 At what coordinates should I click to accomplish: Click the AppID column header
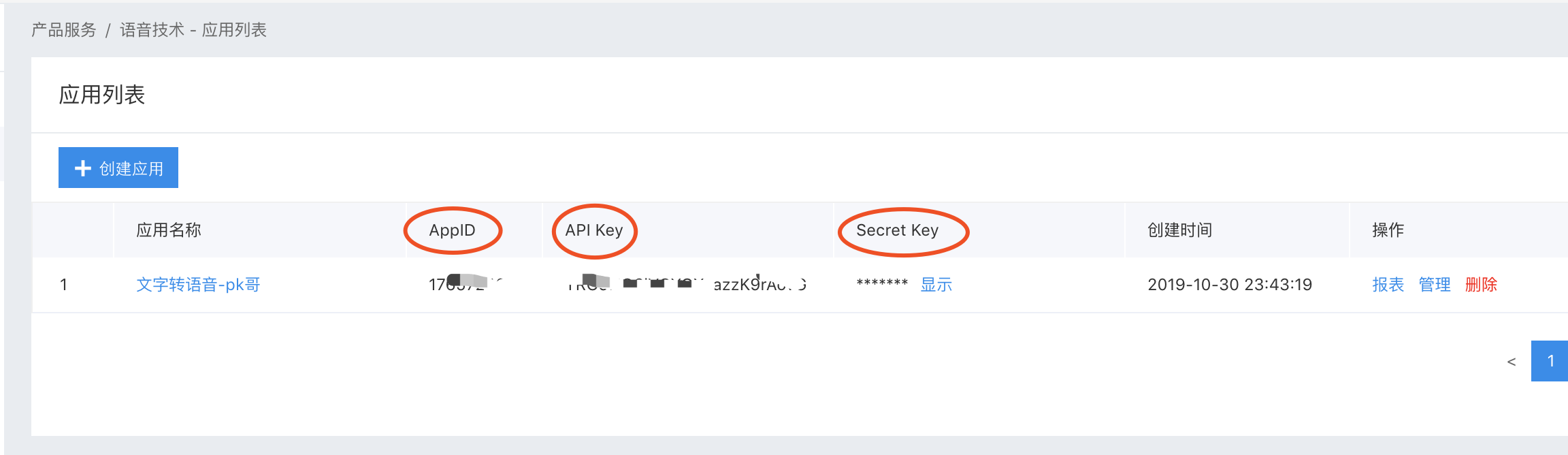point(452,230)
